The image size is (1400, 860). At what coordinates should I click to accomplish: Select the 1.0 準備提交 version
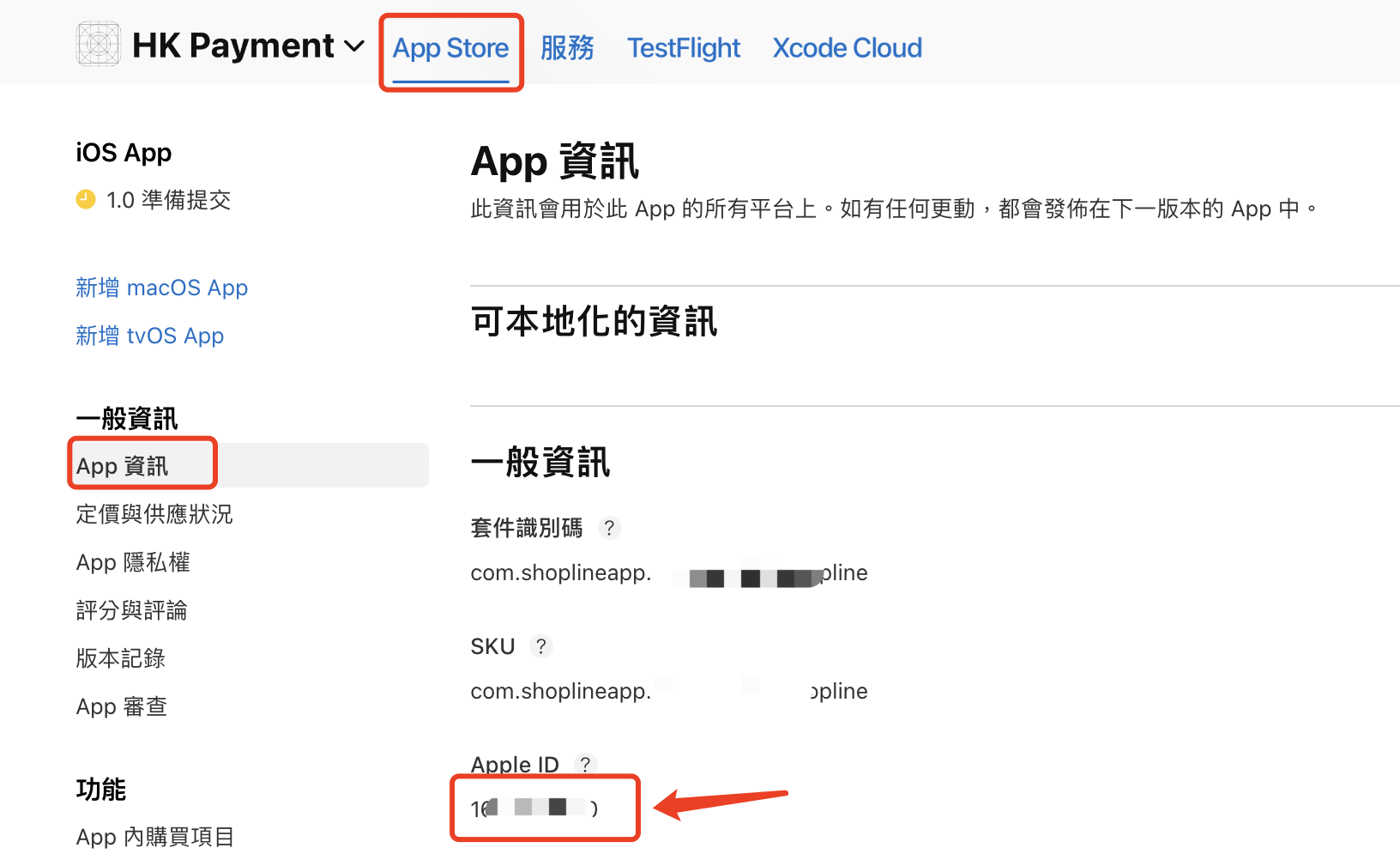coord(168,200)
